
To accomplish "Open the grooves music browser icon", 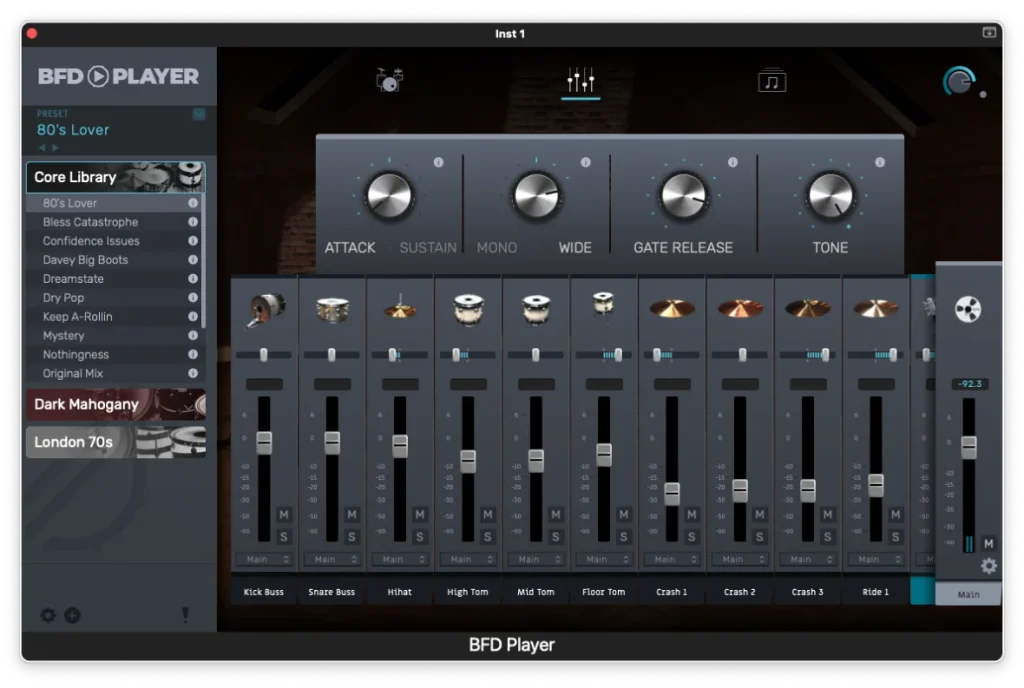I will (771, 81).
